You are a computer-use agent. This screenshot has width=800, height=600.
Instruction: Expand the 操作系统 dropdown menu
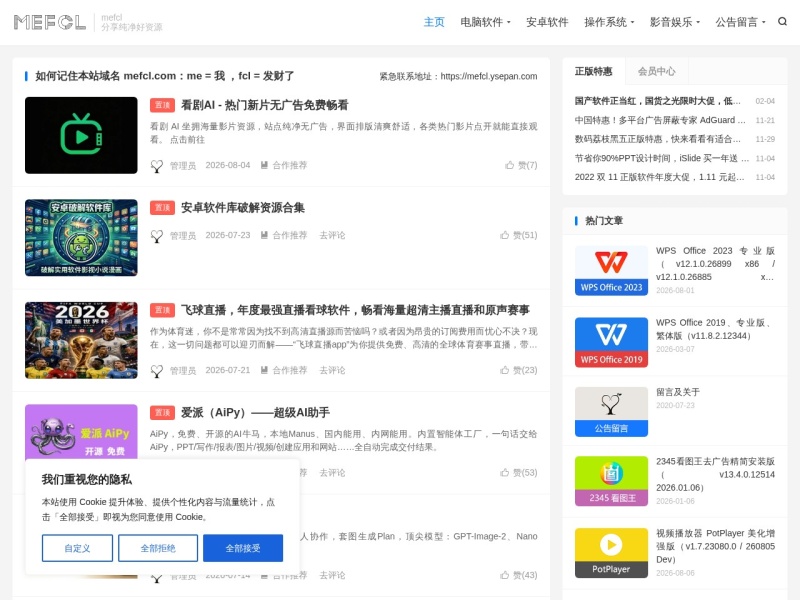[x=609, y=22]
